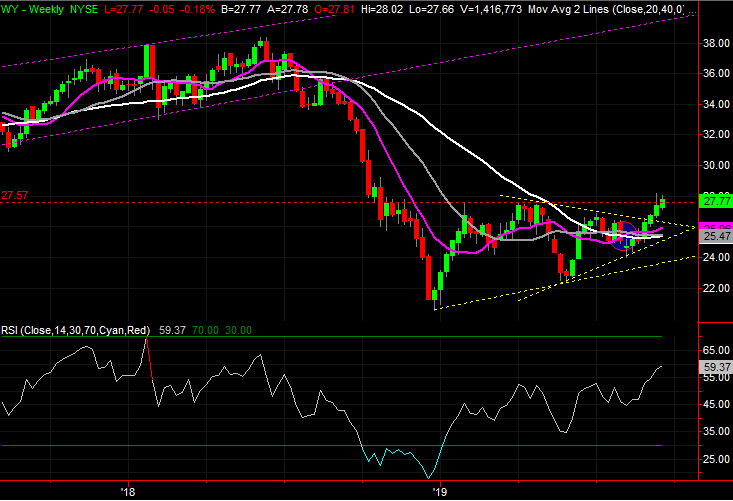
Task: Click the '18 date axis label
Action: pos(127,492)
